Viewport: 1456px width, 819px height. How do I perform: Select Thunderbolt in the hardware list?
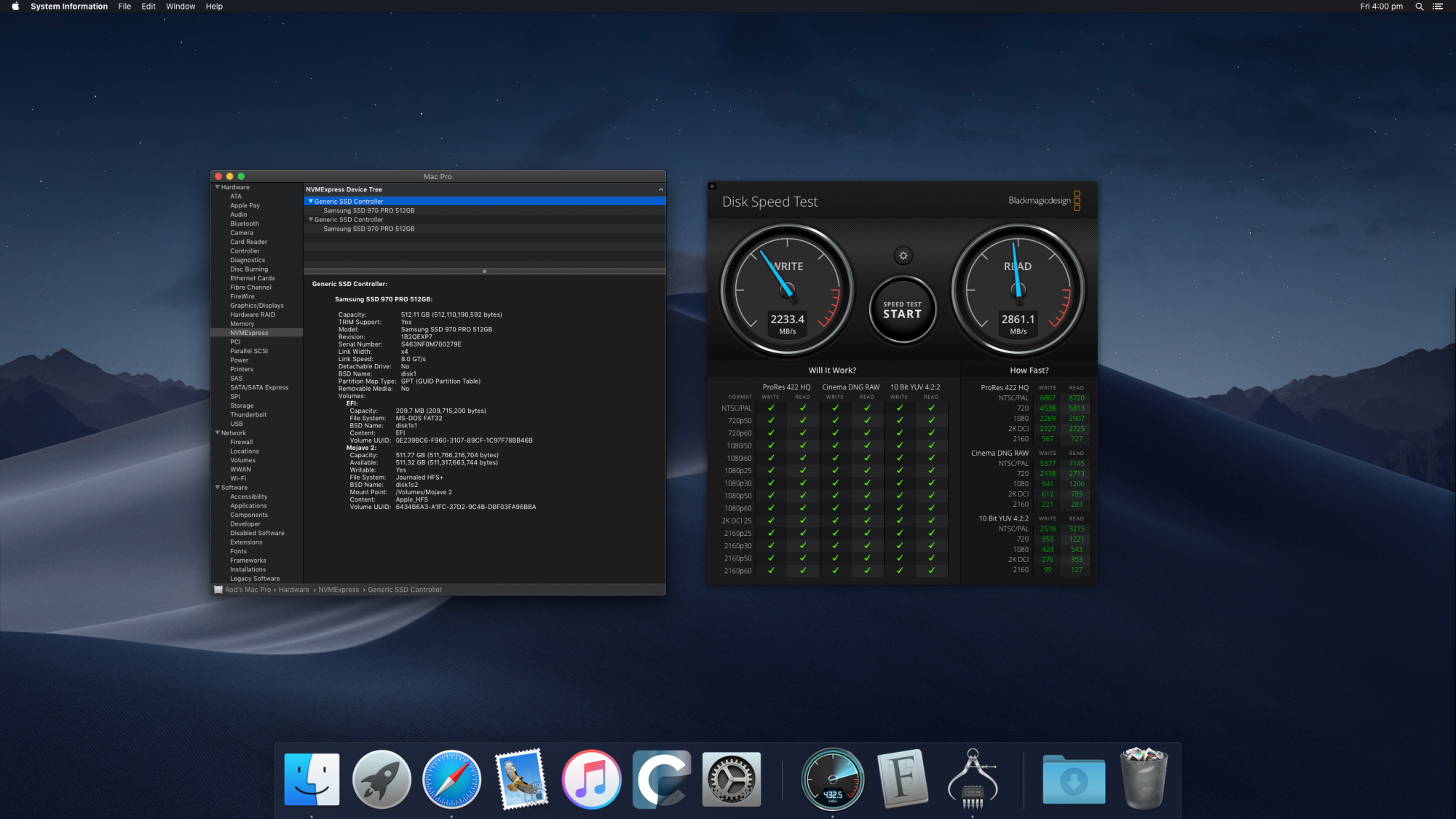[248, 415]
